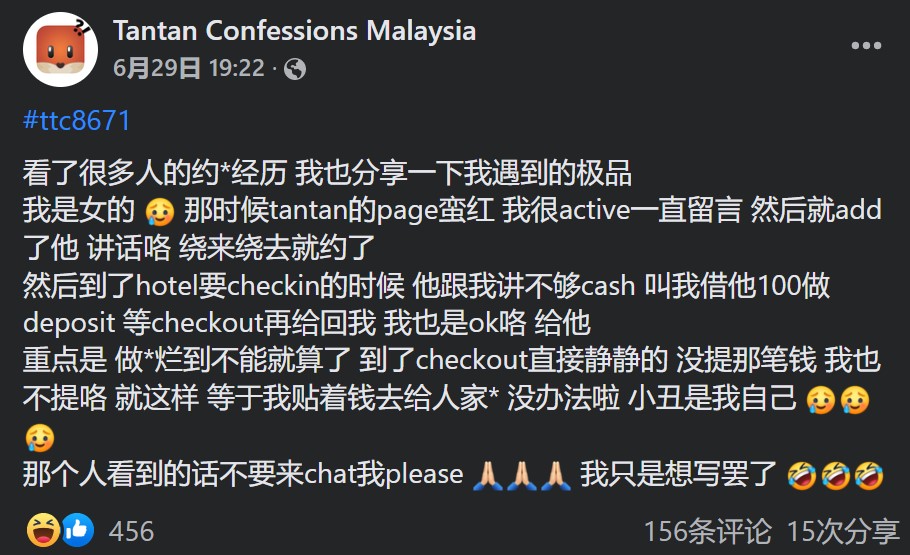910x555 pixels.
Task: Click the word deposit in the post
Action: (x=69, y=323)
